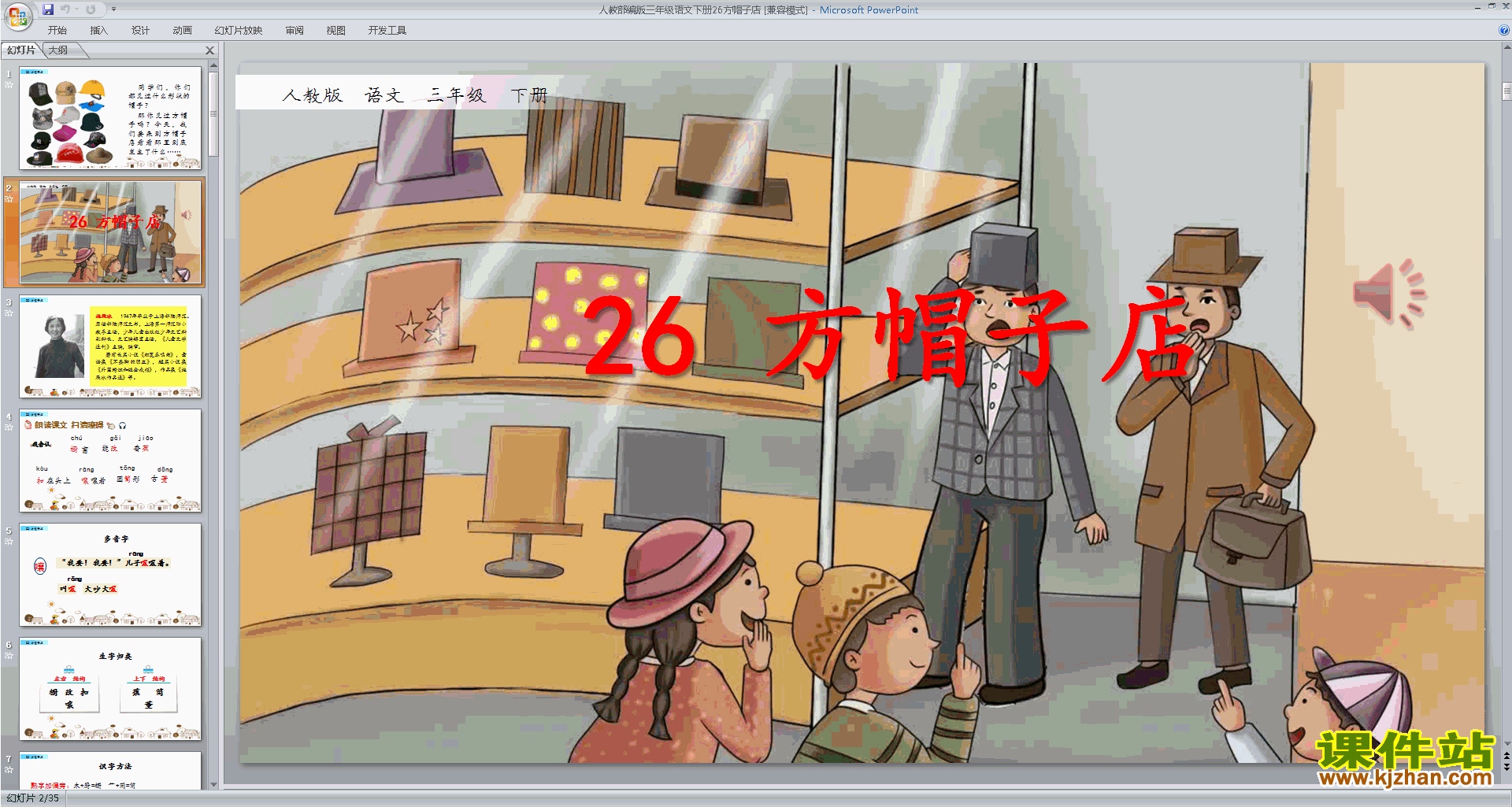Open the Office button menu
This screenshot has width=1512, height=807.
pyautogui.click(x=18, y=16)
